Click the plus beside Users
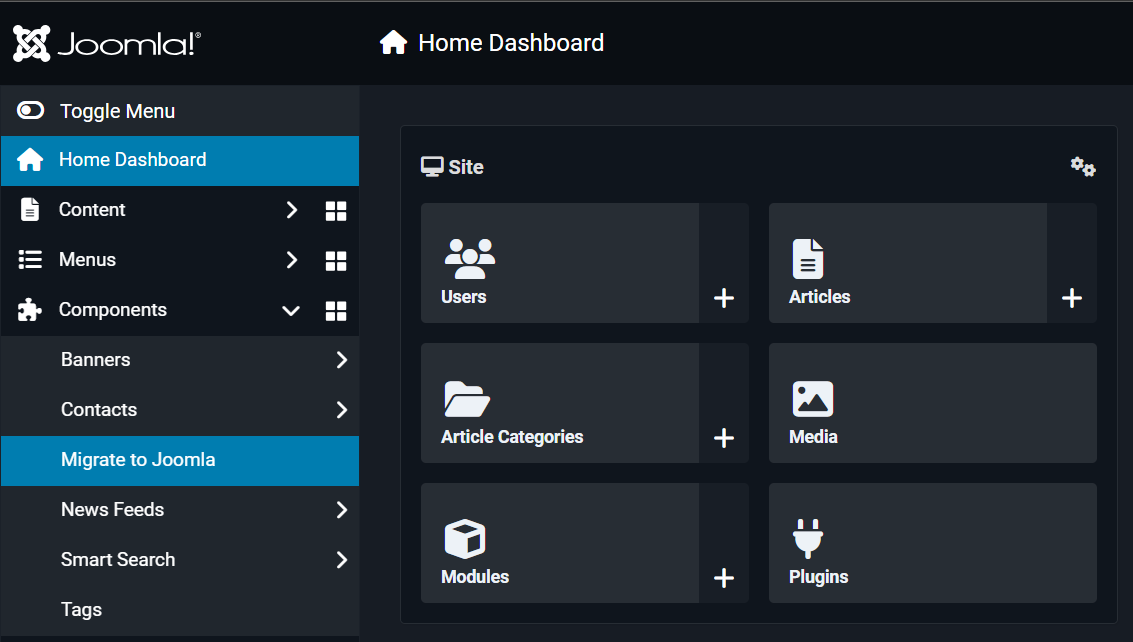Screen dimensions: 1133x642 click(724, 298)
